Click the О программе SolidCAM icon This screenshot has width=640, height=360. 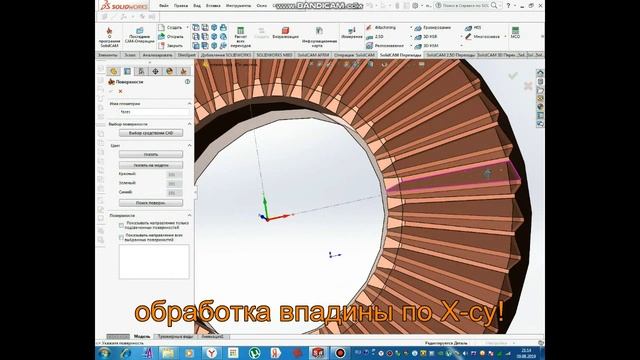(x=109, y=31)
